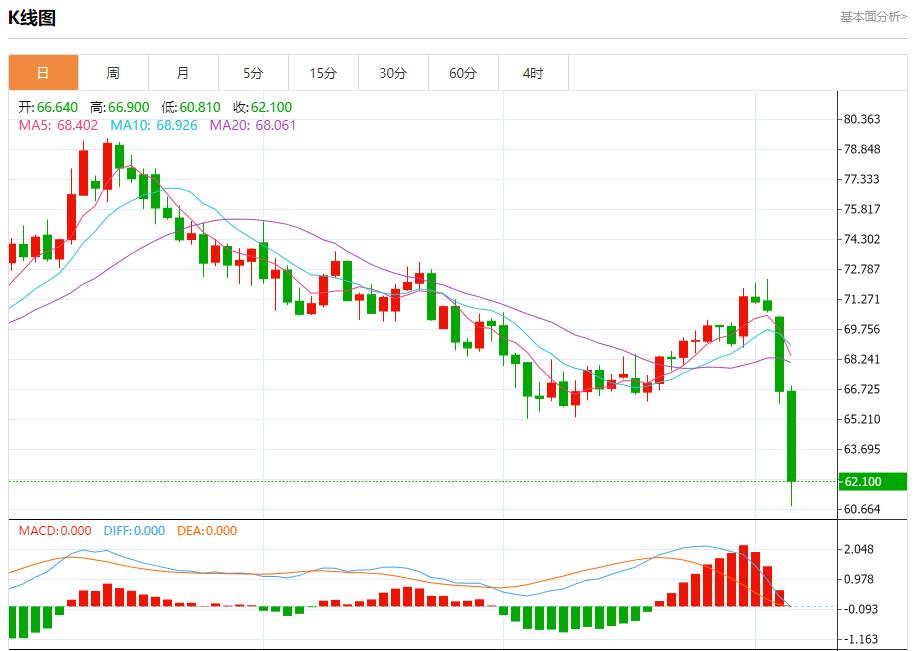Choose the 60分 interval tab
The height and width of the screenshot is (651, 917).
pos(463,73)
